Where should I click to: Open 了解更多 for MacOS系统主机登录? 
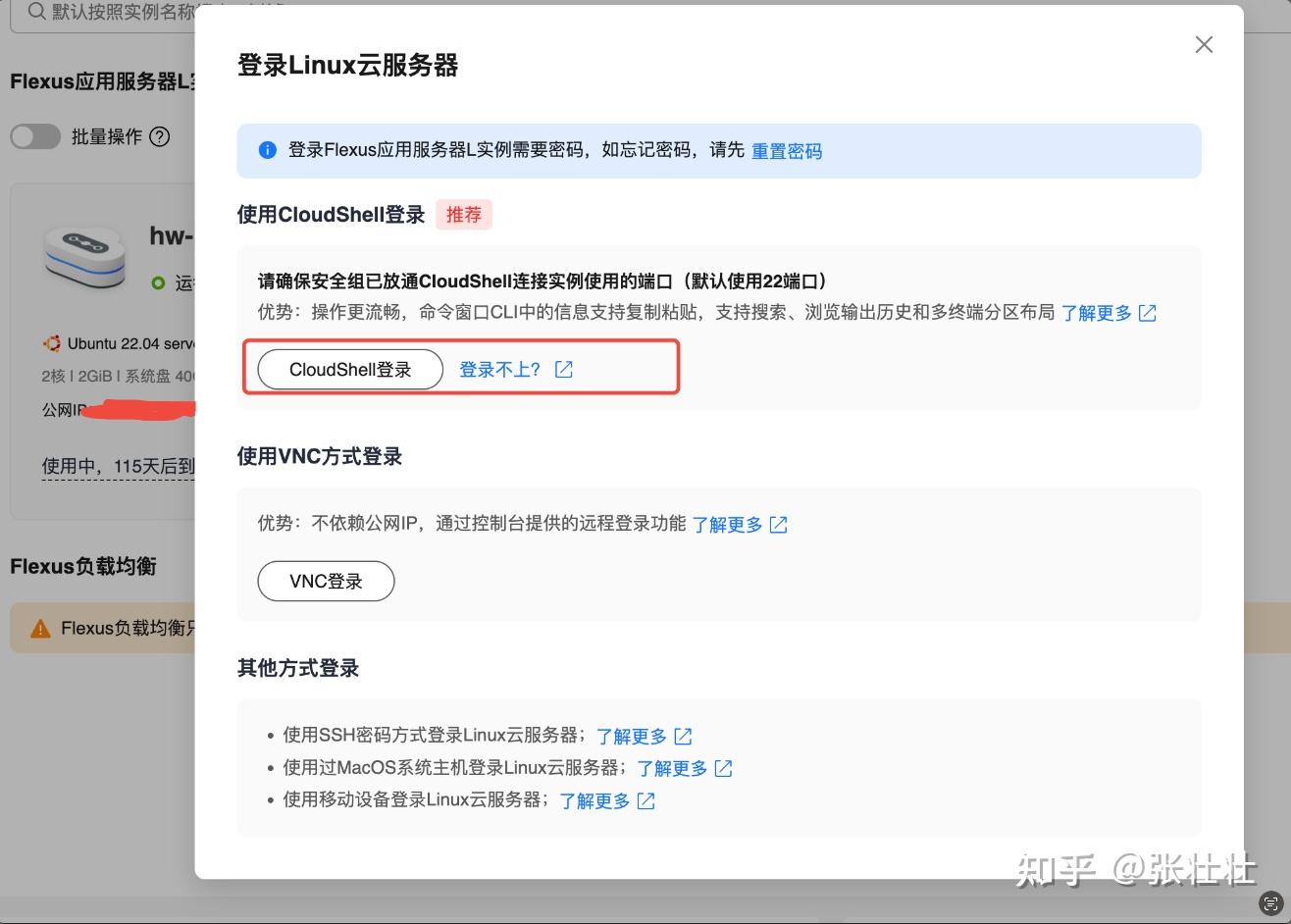(673, 768)
